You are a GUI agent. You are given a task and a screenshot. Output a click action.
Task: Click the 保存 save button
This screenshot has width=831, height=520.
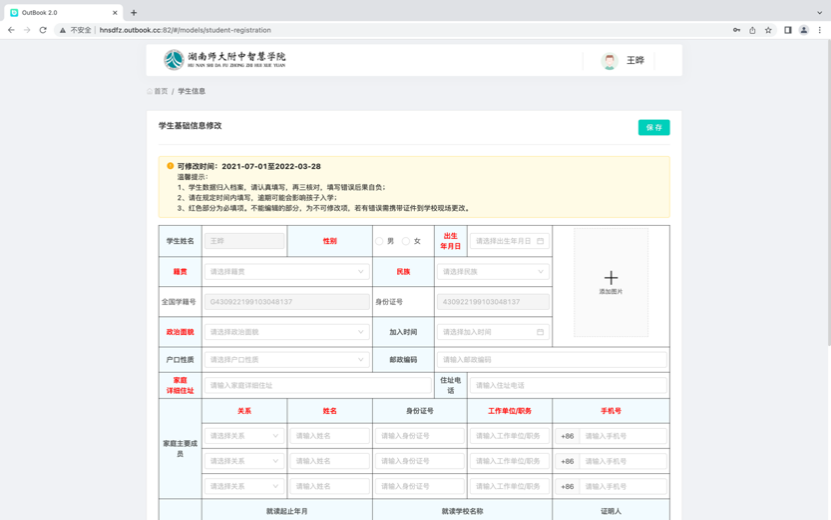654,127
